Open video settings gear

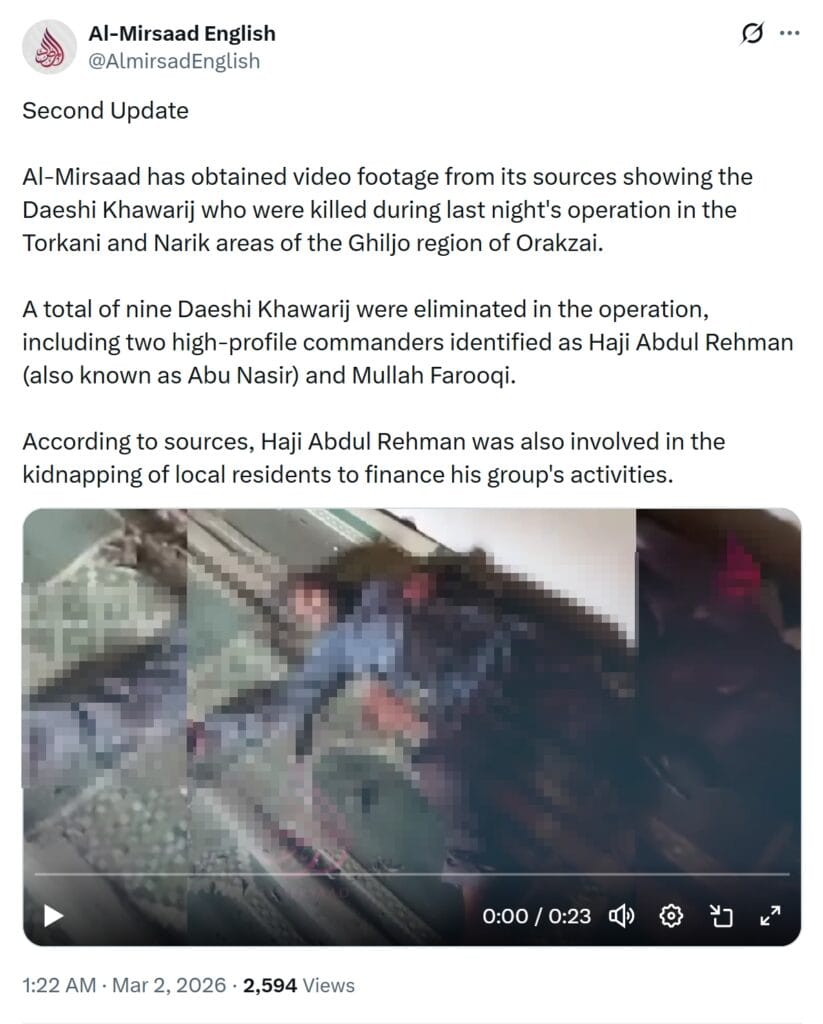pyautogui.click(x=671, y=916)
